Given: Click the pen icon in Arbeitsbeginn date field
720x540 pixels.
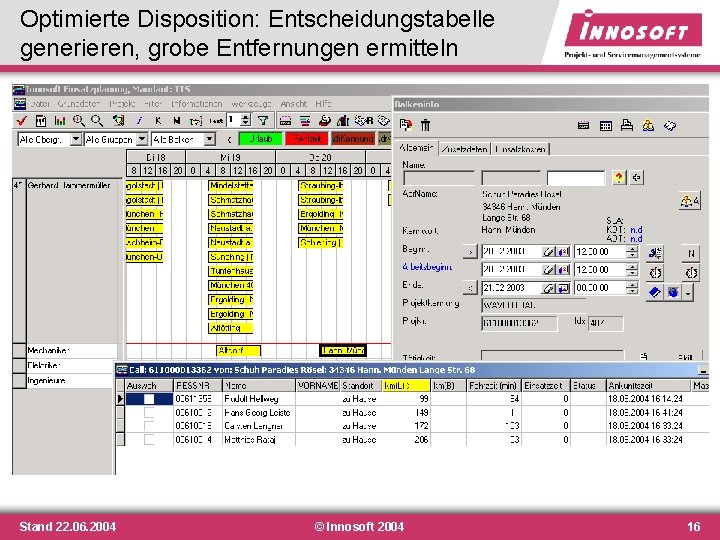Looking at the screenshot, I should [x=548, y=270].
